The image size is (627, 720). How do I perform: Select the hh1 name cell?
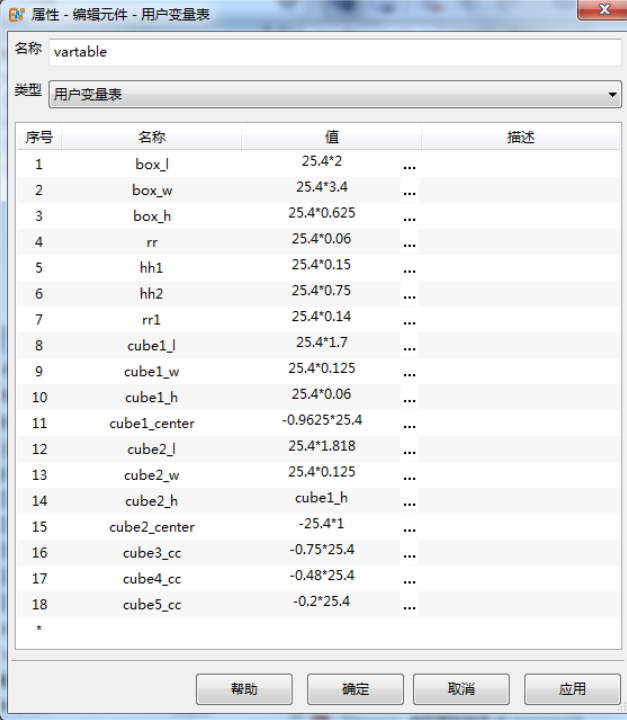click(152, 268)
